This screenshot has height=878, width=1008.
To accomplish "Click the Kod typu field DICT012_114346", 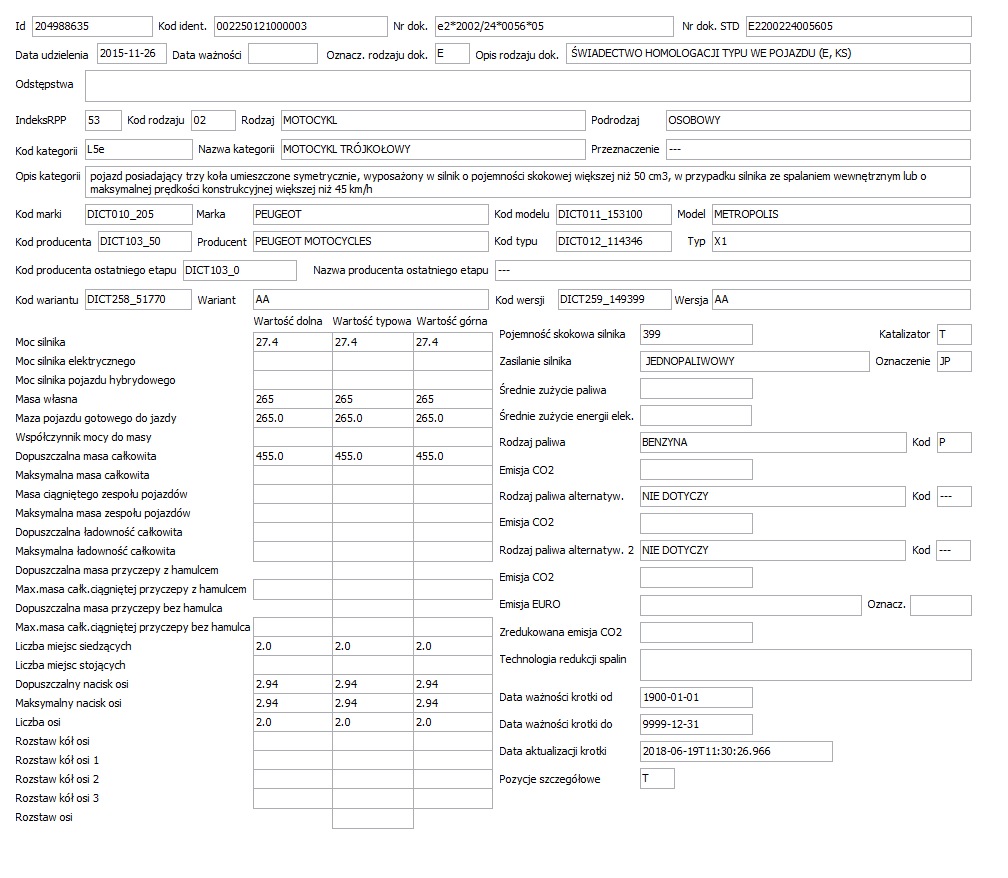I will (x=613, y=241).
